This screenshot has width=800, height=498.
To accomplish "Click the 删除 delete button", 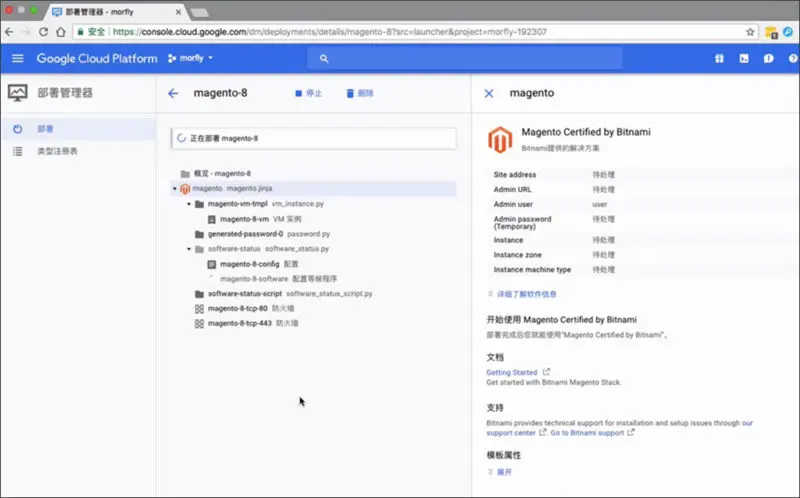I will coord(360,93).
